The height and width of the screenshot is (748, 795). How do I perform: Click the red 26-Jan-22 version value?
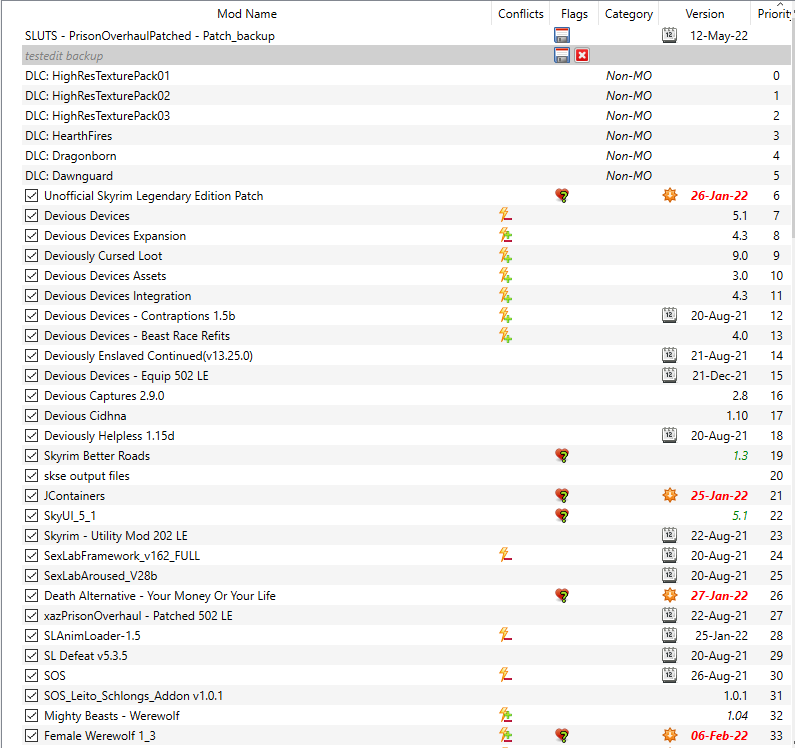tap(719, 196)
